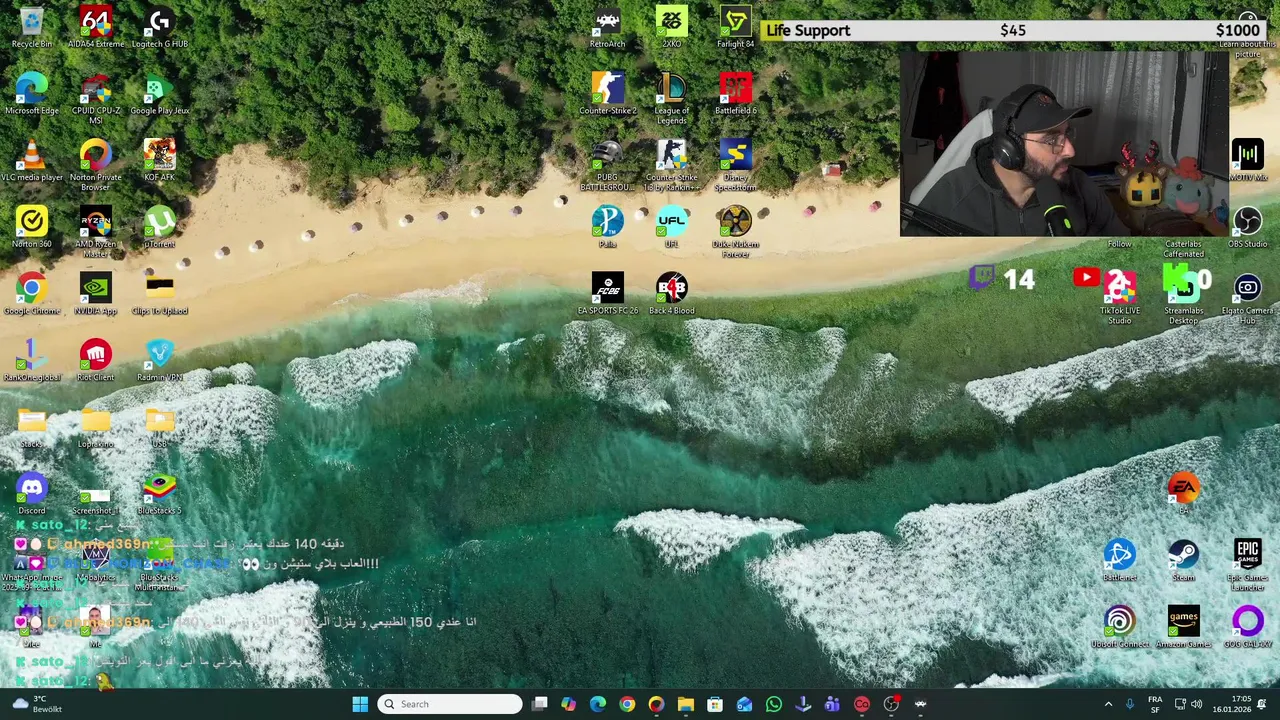Launch Battle.net
1280x720 pixels.
pos(1119,561)
